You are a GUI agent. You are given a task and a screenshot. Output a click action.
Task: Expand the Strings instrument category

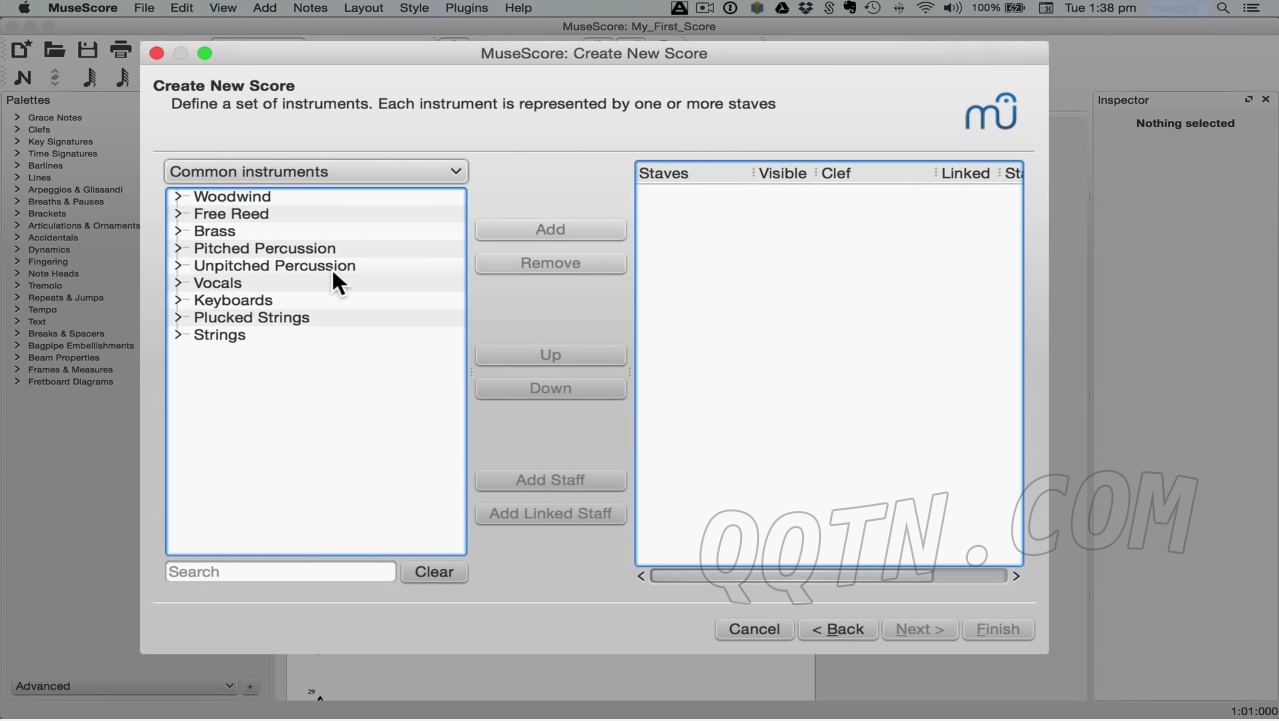(x=178, y=335)
